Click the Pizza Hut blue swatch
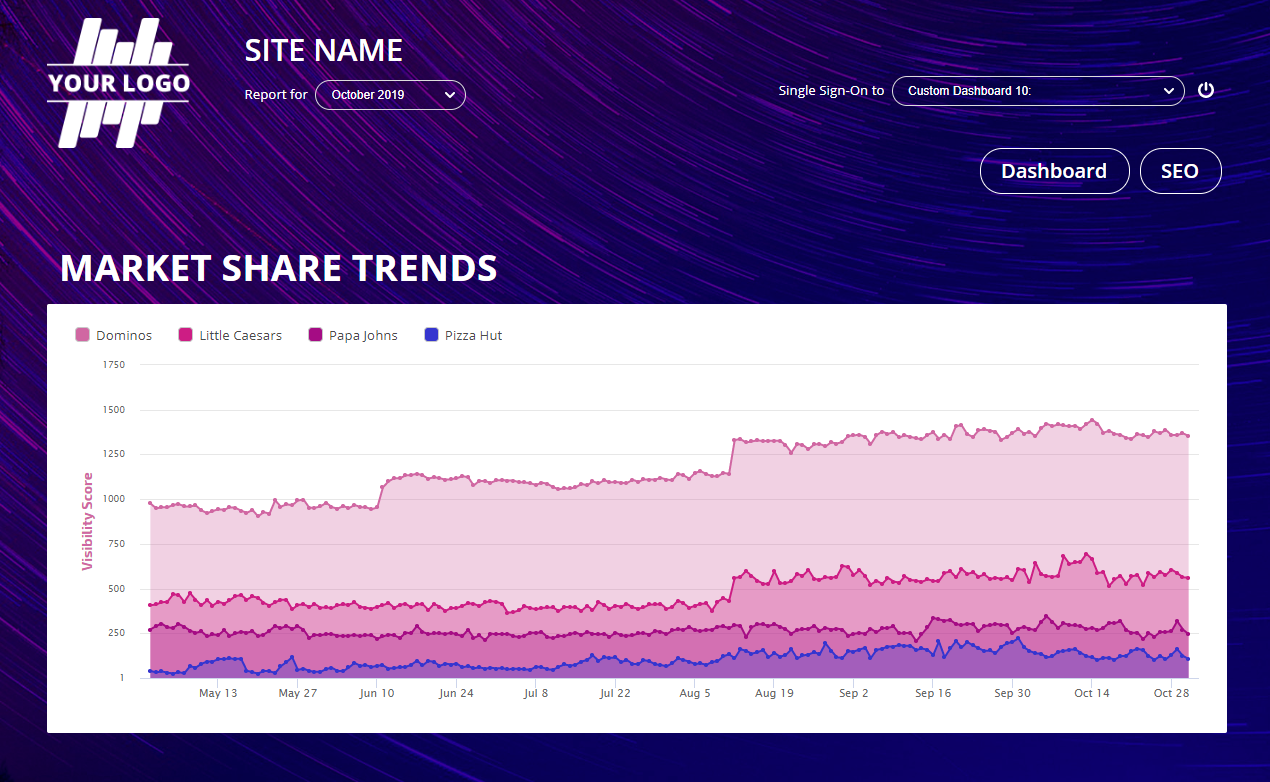The height and width of the screenshot is (782, 1270). tap(431, 335)
